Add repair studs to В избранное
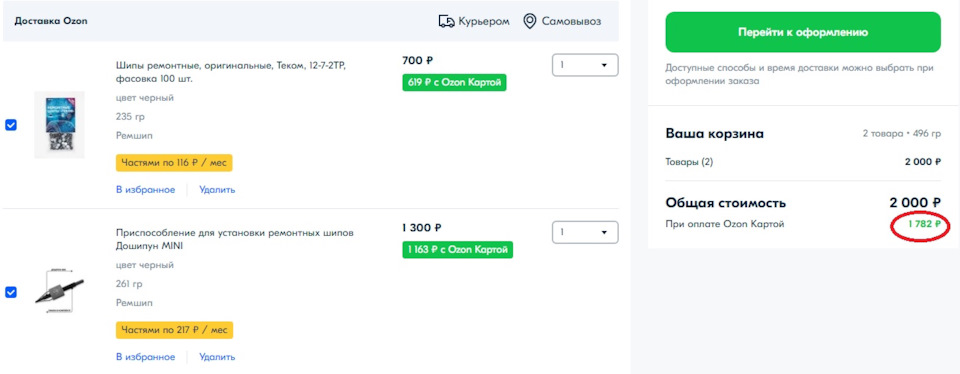The width and height of the screenshot is (960, 374). click(146, 190)
